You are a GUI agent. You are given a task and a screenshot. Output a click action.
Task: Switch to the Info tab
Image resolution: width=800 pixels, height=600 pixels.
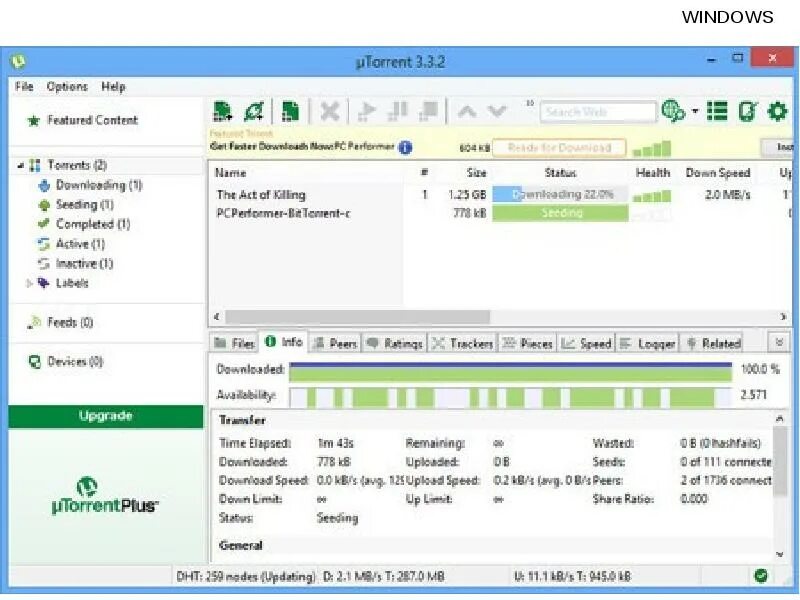point(284,342)
